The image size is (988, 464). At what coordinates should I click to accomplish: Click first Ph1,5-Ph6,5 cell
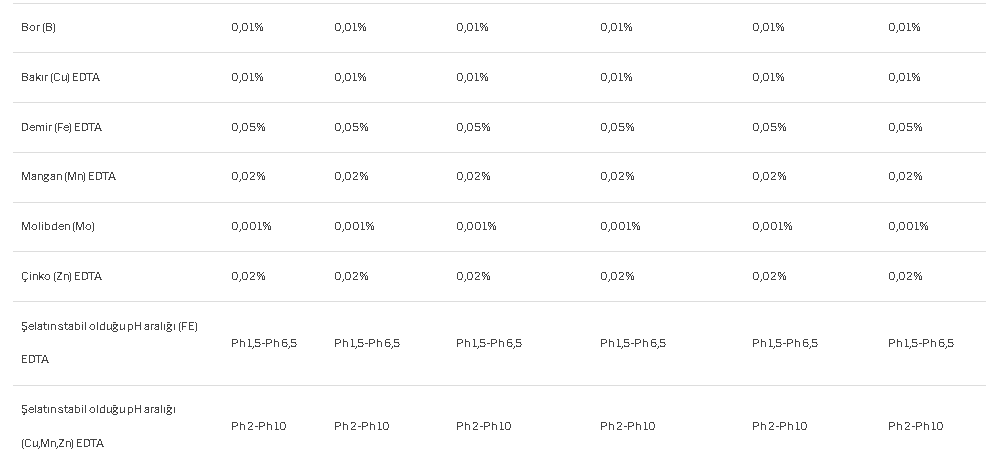pos(264,344)
